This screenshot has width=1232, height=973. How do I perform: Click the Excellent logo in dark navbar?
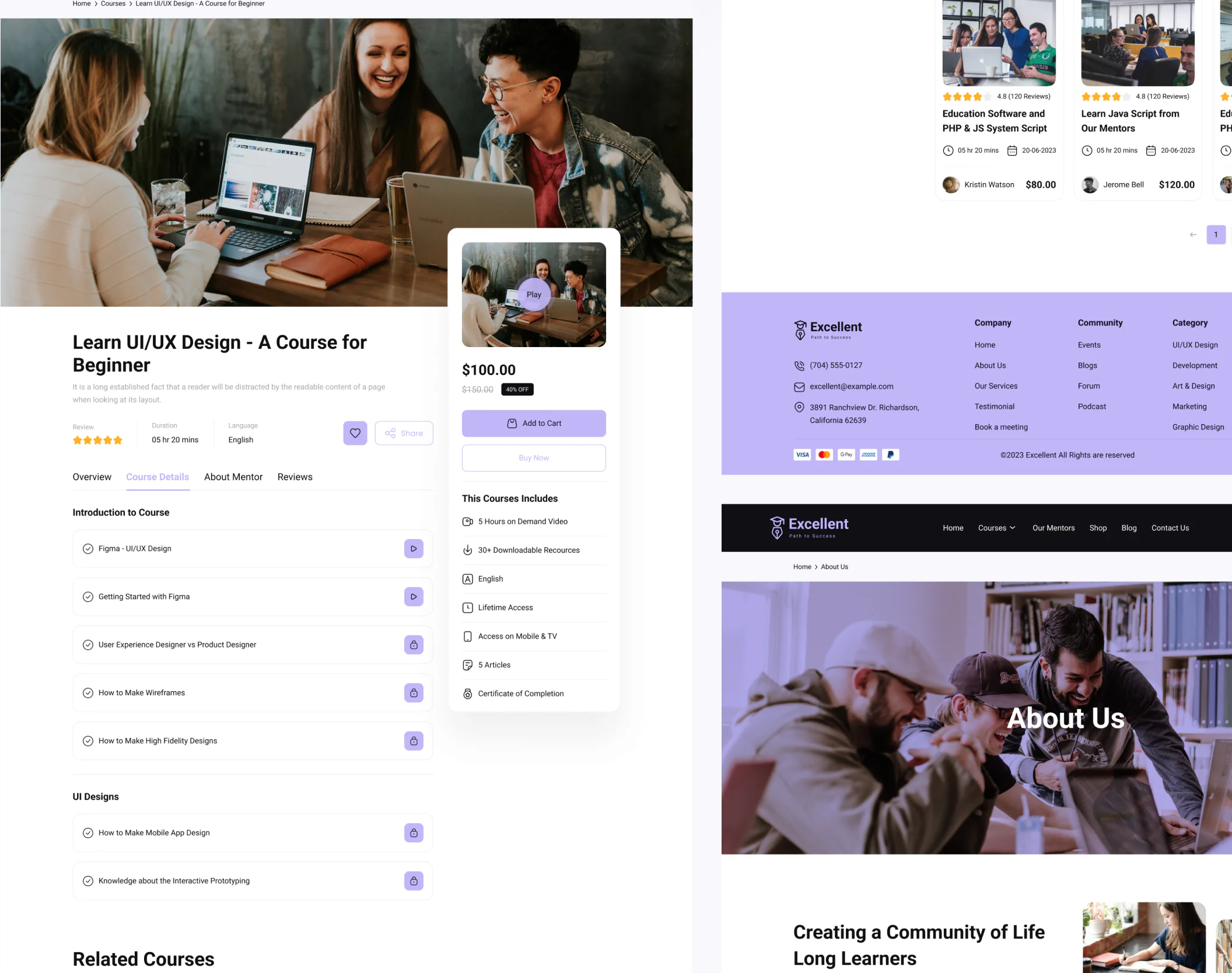point(809,527)
